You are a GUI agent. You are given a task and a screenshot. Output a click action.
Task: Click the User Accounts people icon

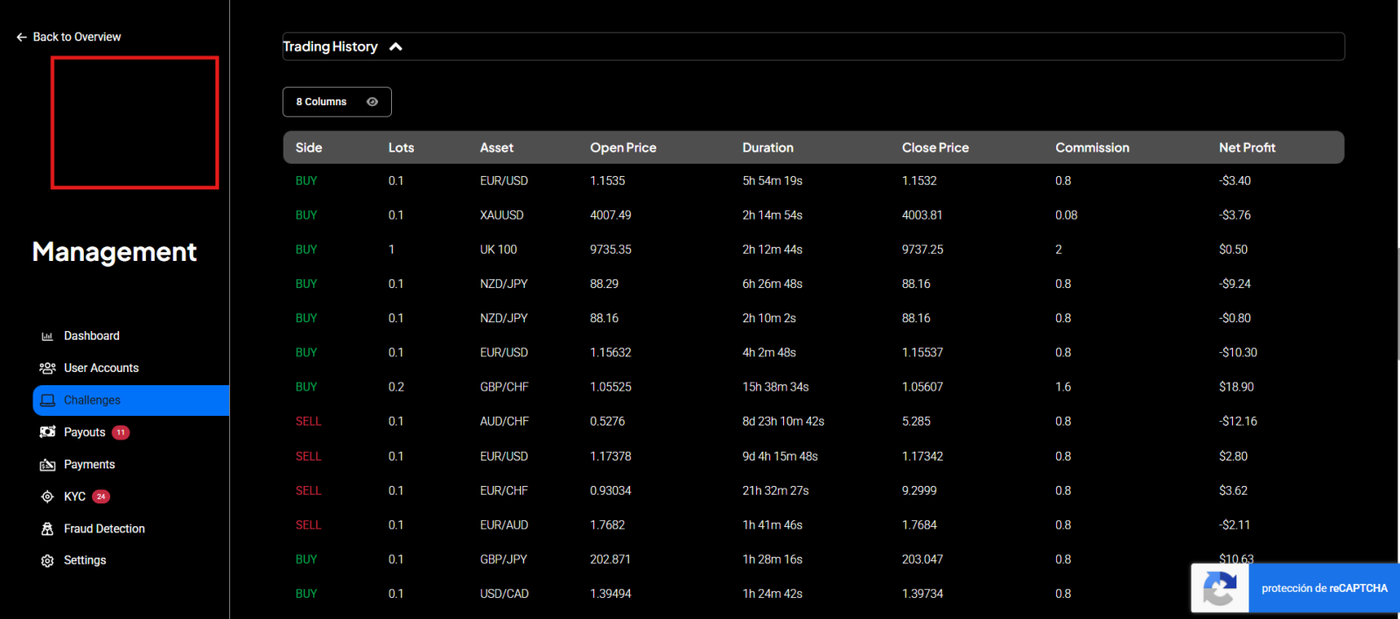click(x=47, y=368)
